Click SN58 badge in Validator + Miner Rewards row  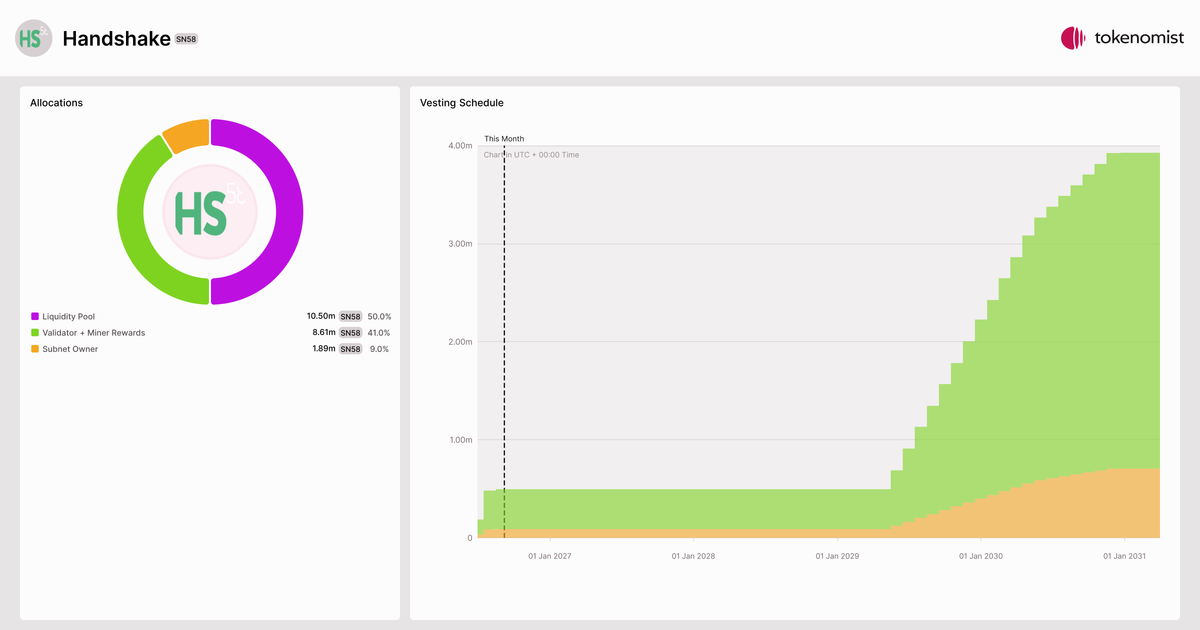pos(350,333)
